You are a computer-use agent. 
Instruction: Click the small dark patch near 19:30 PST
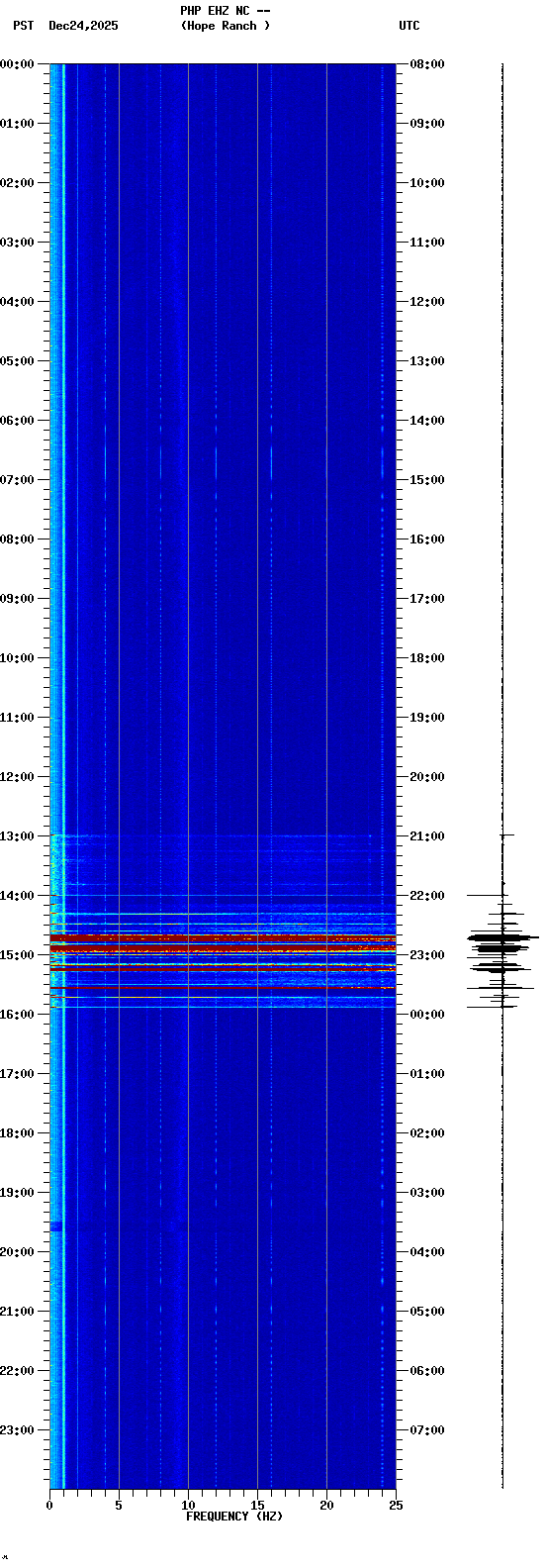click(56, 1226)
